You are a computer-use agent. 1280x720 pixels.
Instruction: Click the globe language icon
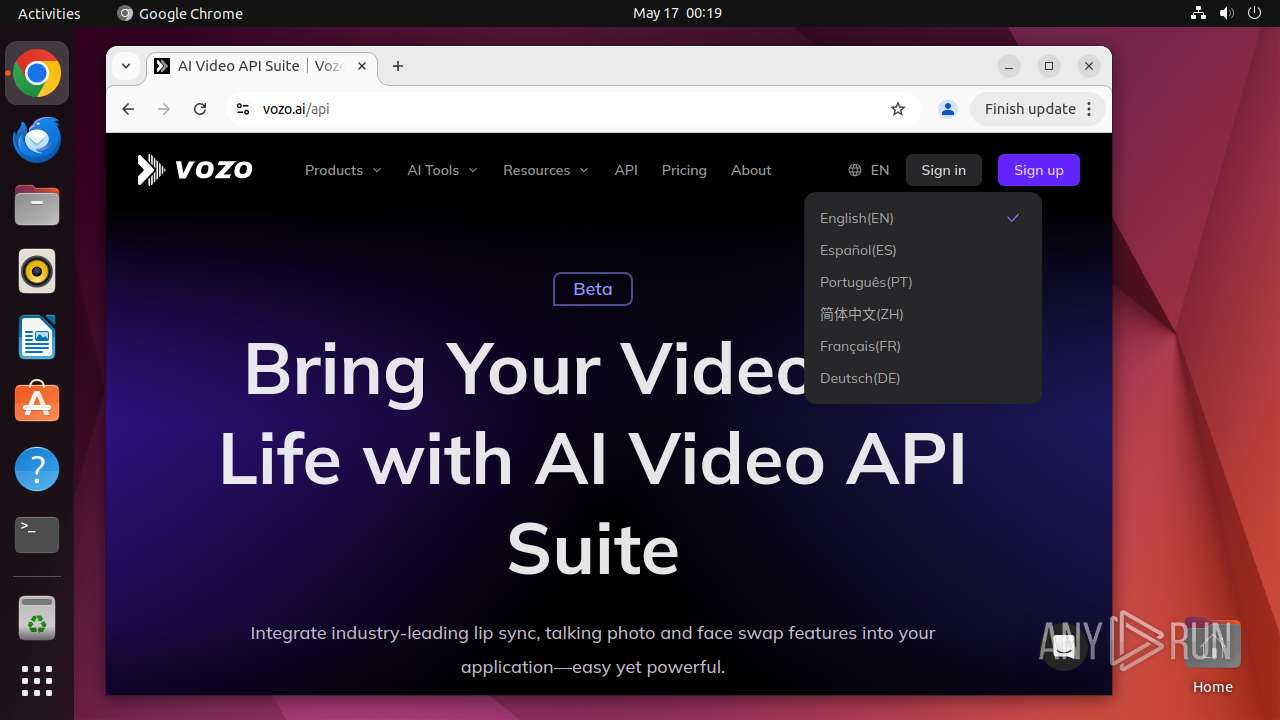(x=855, y=170)
